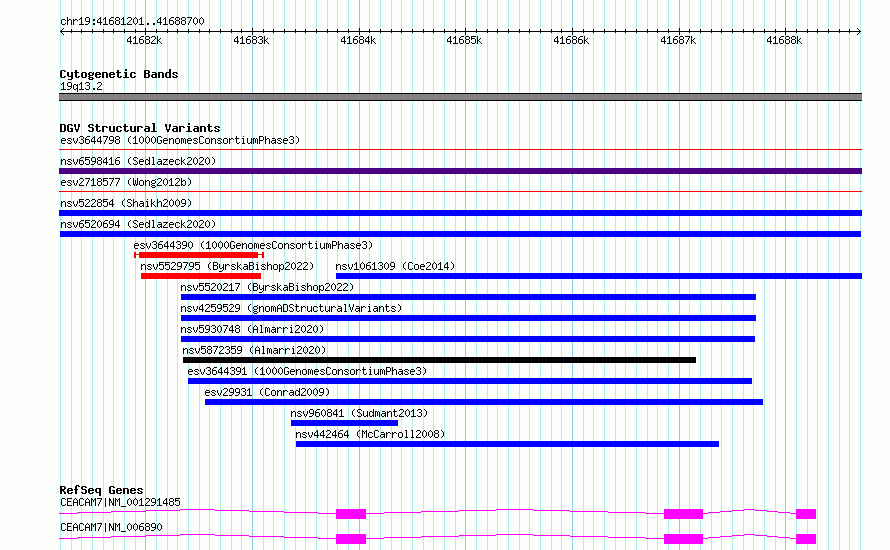Open the nsv5529795 (ByrskaBishop2022) variant label

[x=227, y=266]
